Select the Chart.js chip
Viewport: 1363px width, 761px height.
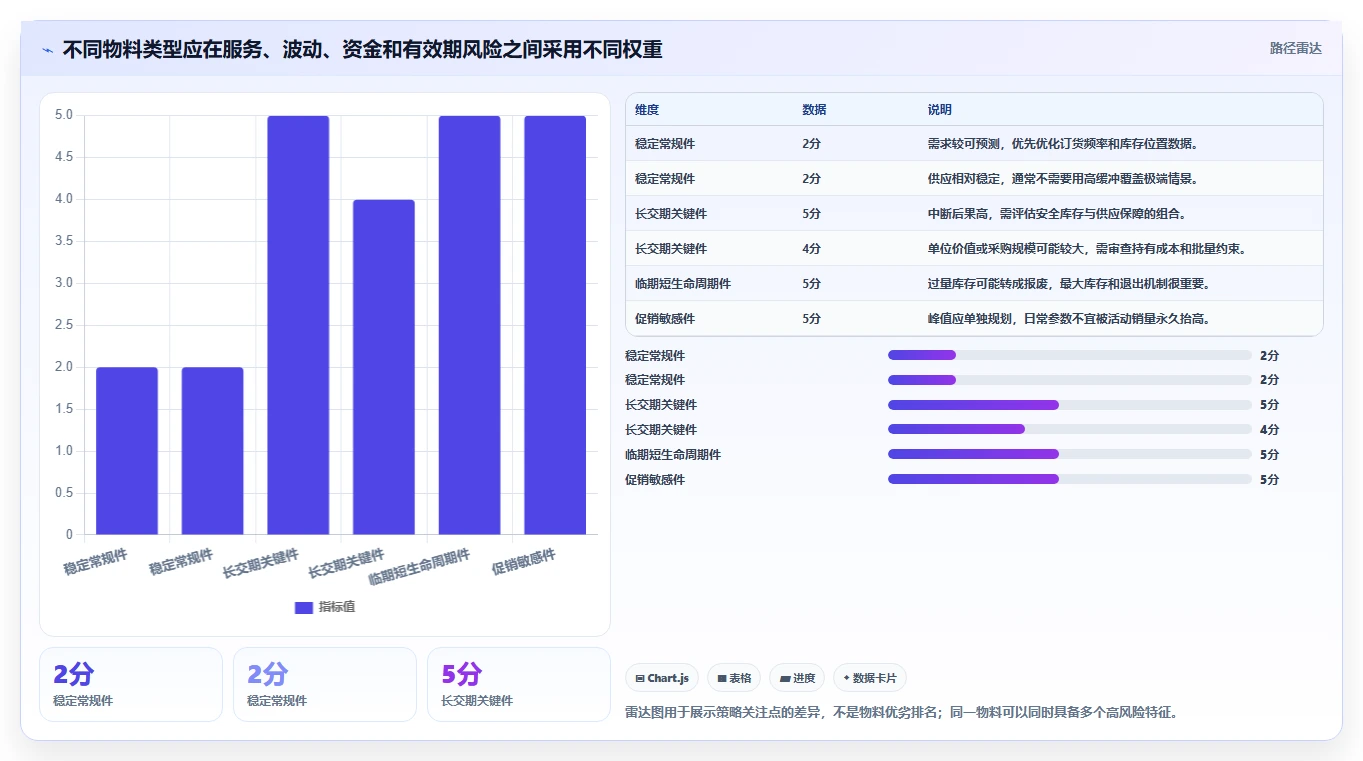(x=662, y=678)
